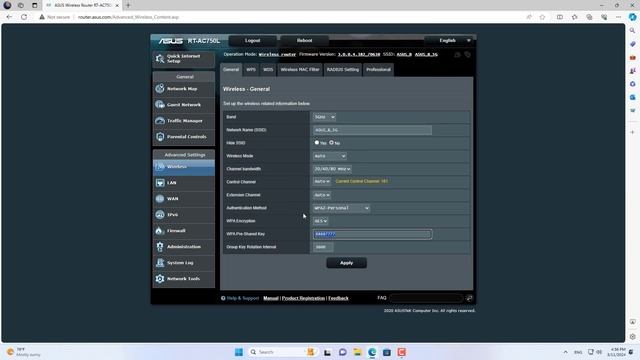This screenshot has height=360, width=640.
Task: Open Firewall settings
Action: pos(184,231)
